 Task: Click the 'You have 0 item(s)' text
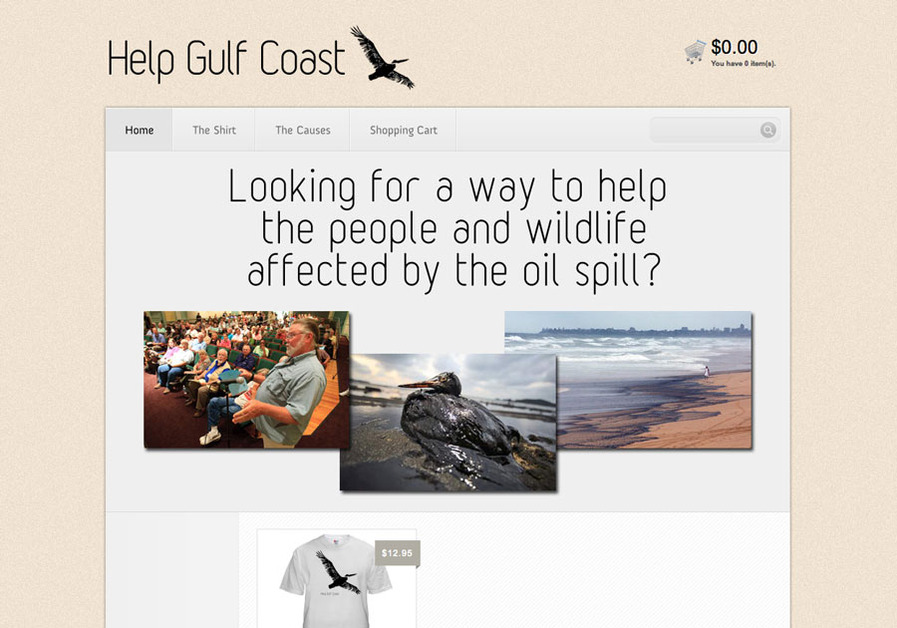[743, 63]
